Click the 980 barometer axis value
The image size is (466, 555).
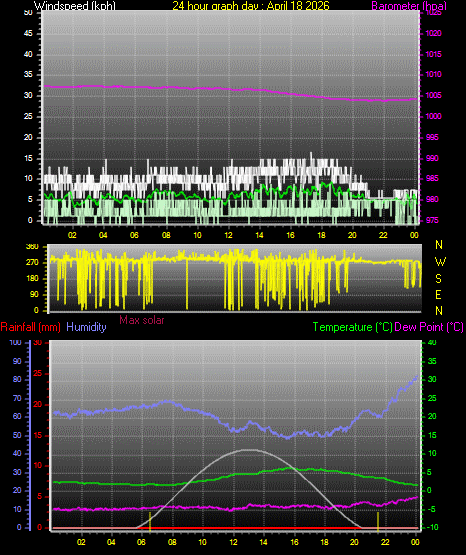tap(432, 199)
